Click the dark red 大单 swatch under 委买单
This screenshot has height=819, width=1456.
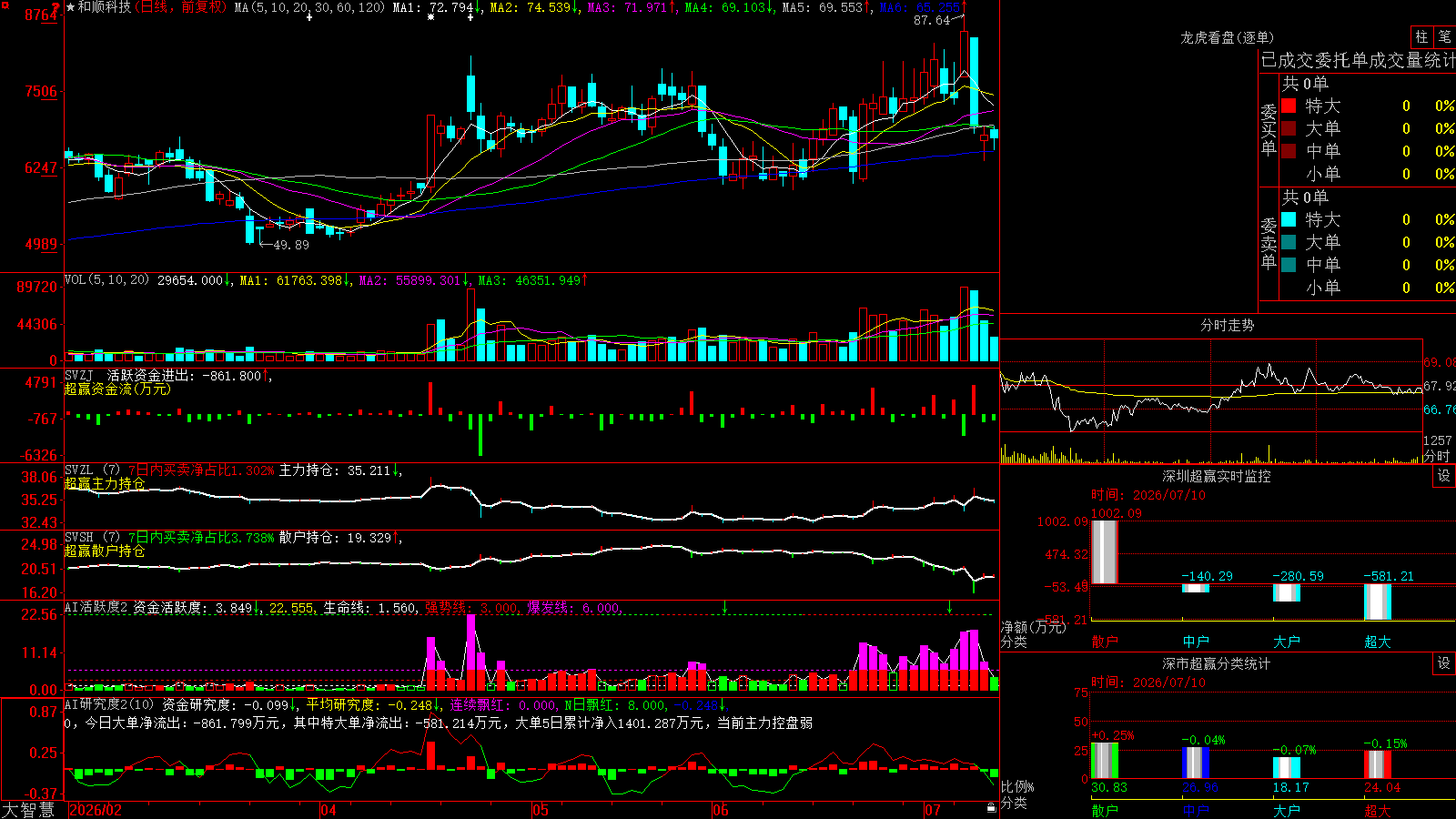(1289, 128)
